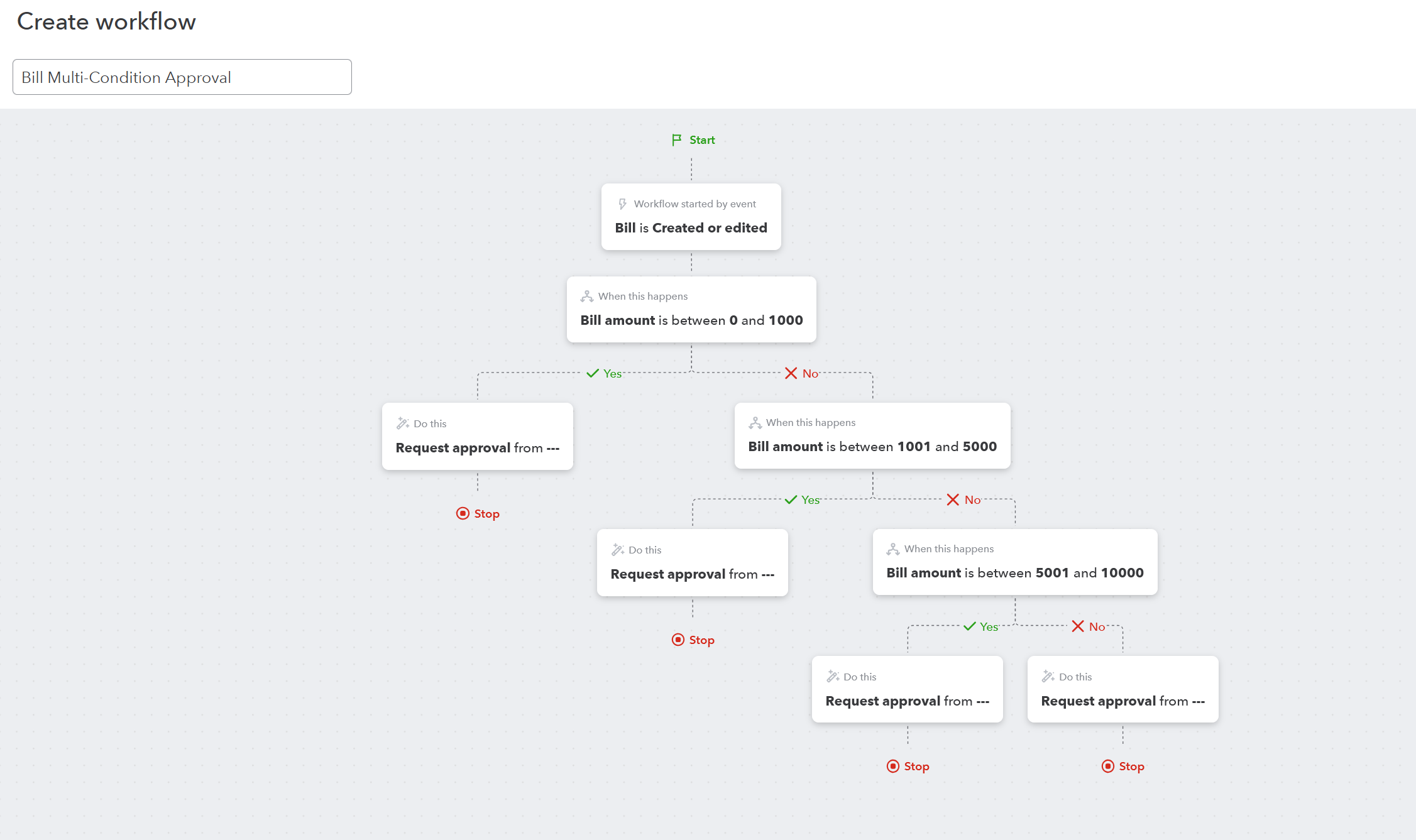1416x840 pixels.
Task: Click the Start flag icon
Action: tap(676, 139)
